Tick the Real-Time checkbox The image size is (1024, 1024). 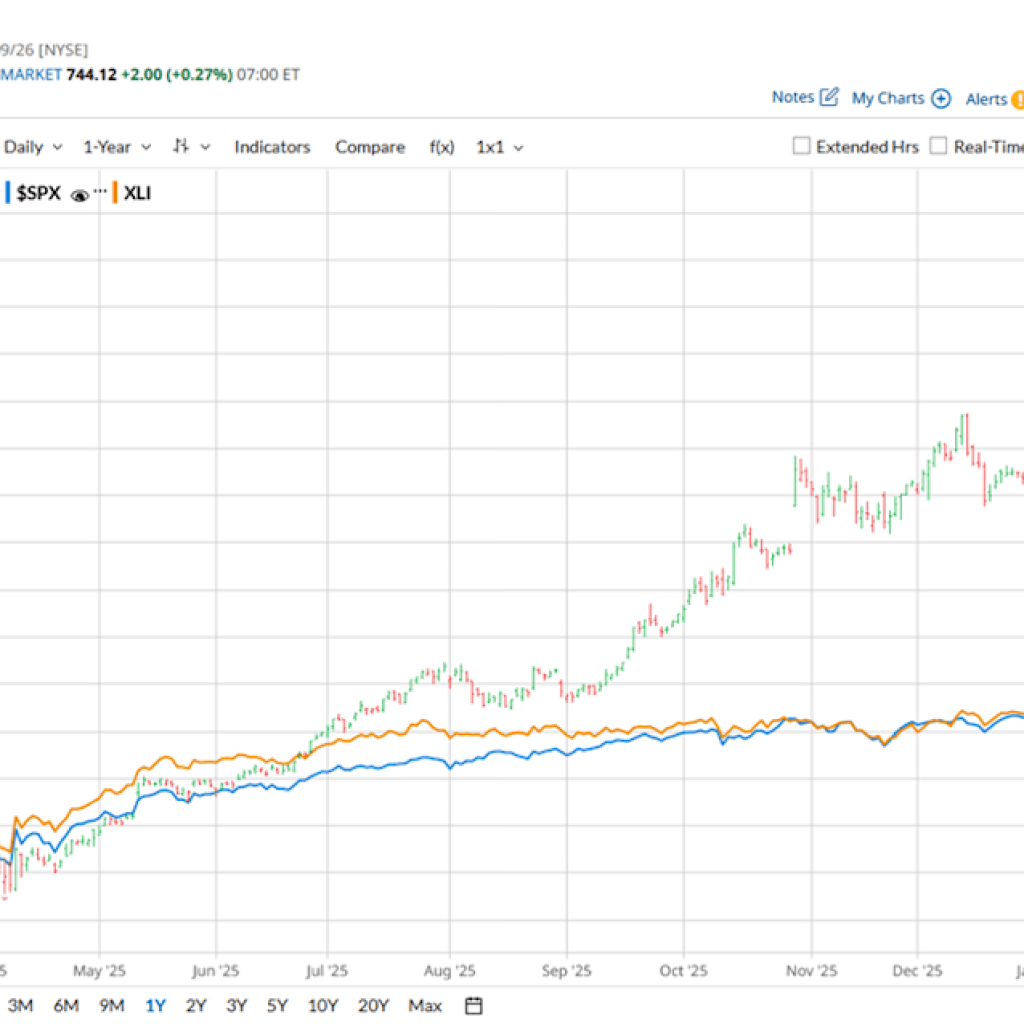click(x=938, y=146)
